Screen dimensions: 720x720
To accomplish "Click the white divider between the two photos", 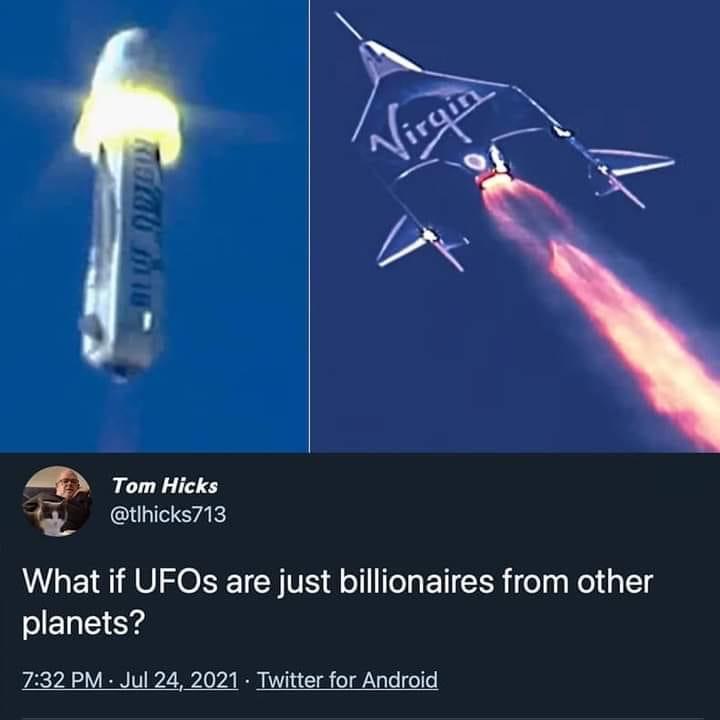I will 309,226.
